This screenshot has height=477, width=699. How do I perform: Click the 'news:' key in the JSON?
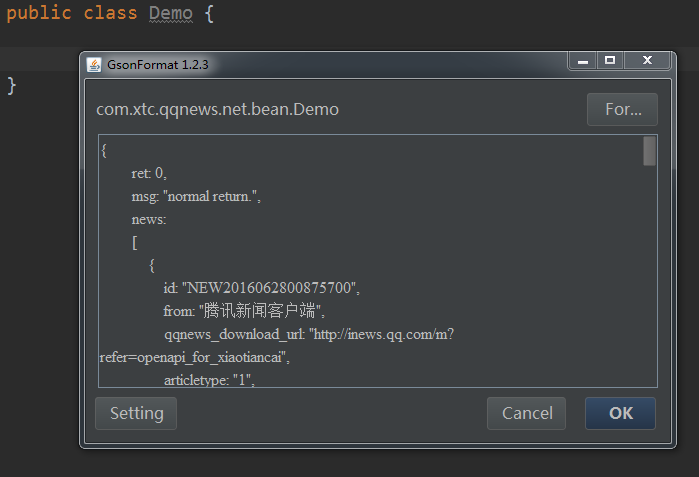pos(149,219)
